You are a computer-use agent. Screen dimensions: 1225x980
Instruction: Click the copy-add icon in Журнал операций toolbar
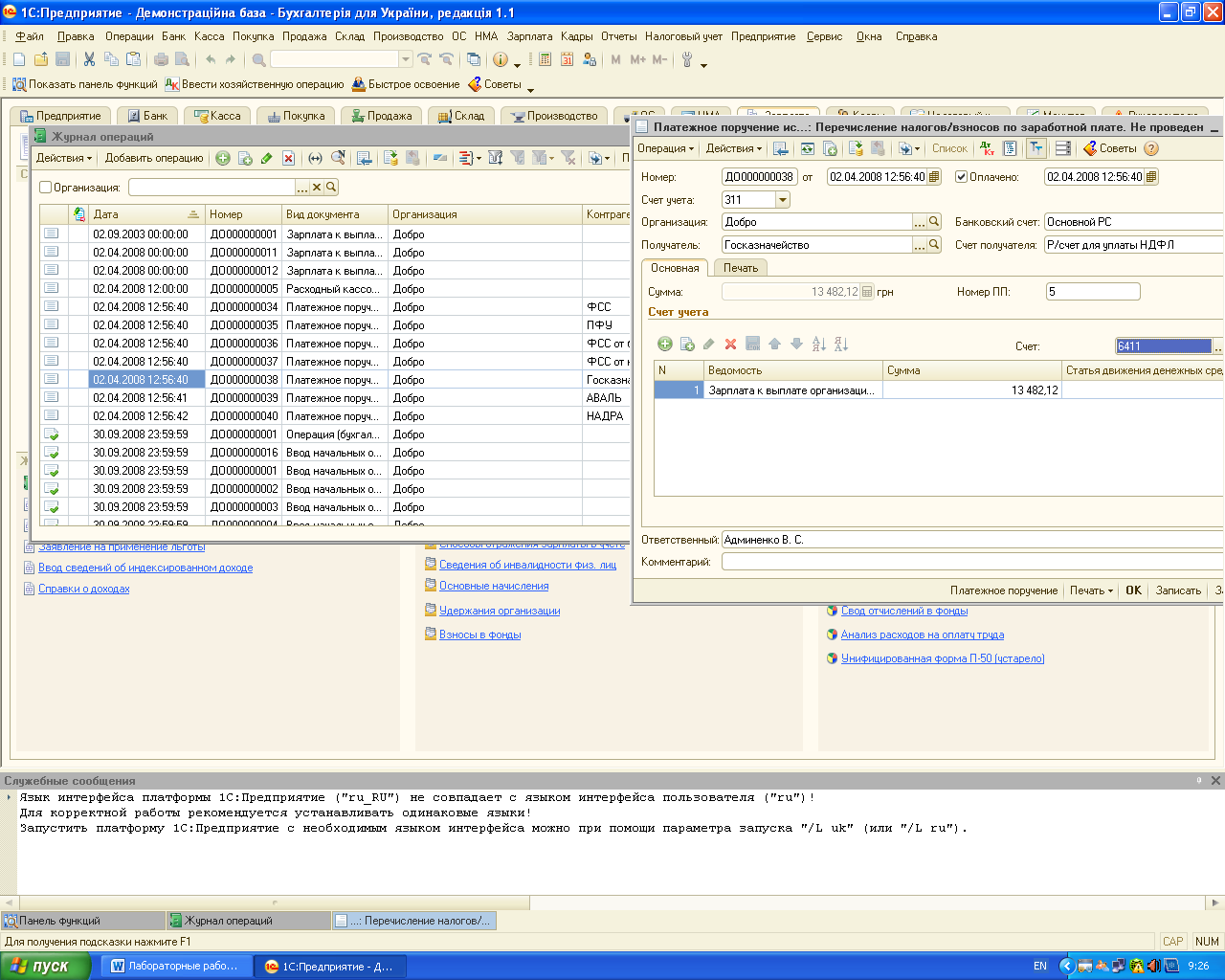[245, 158]
